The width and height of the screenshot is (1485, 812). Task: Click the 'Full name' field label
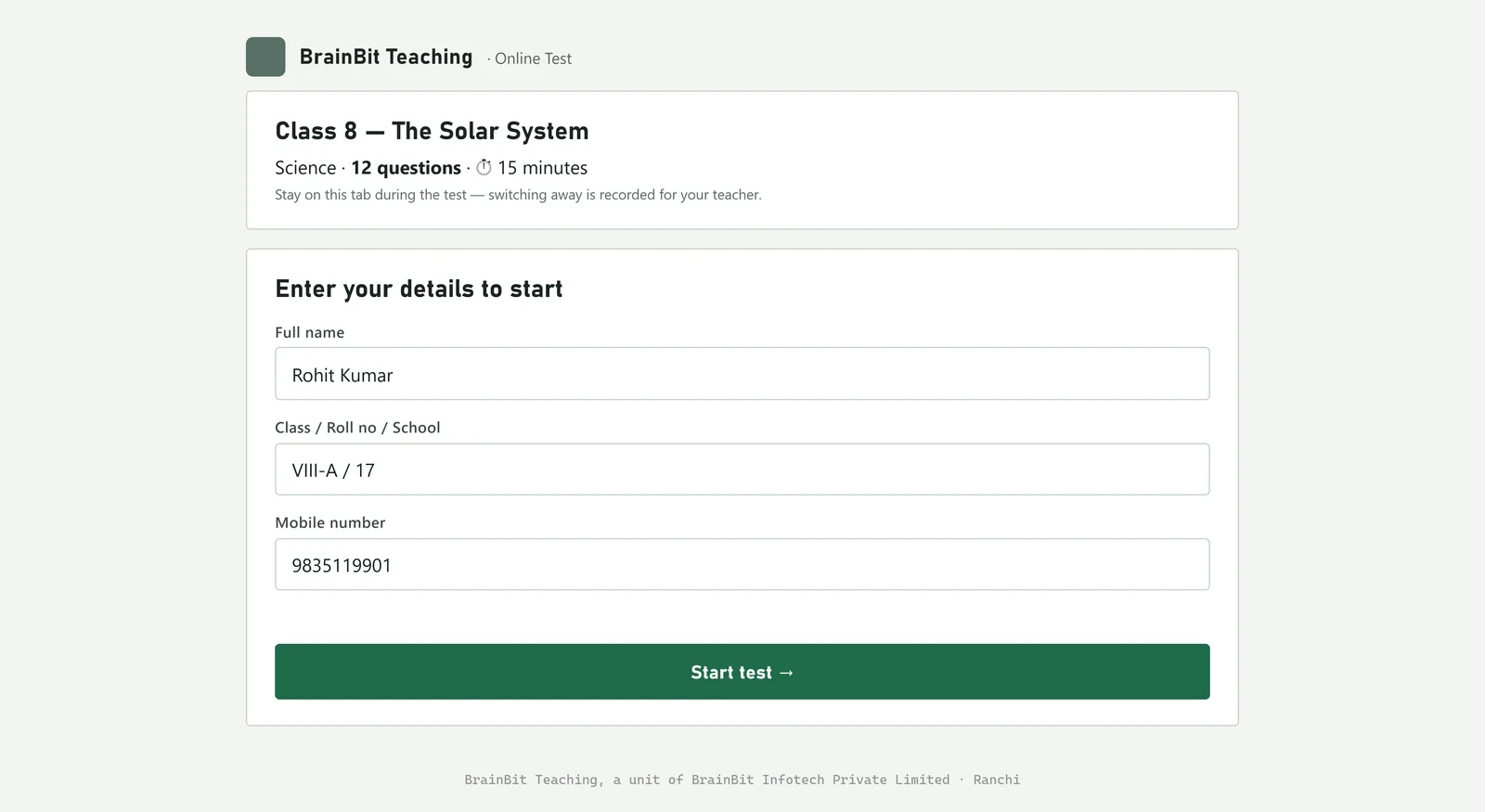click(310, 332)
